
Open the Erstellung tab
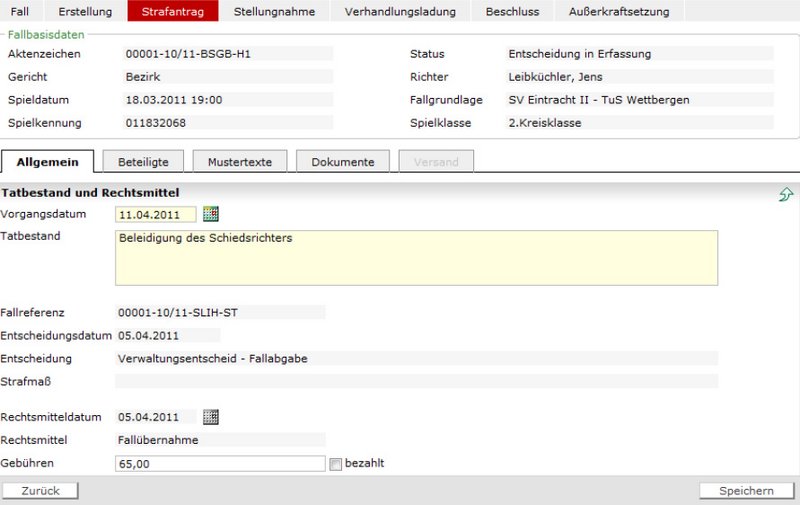tap(85, 11)
